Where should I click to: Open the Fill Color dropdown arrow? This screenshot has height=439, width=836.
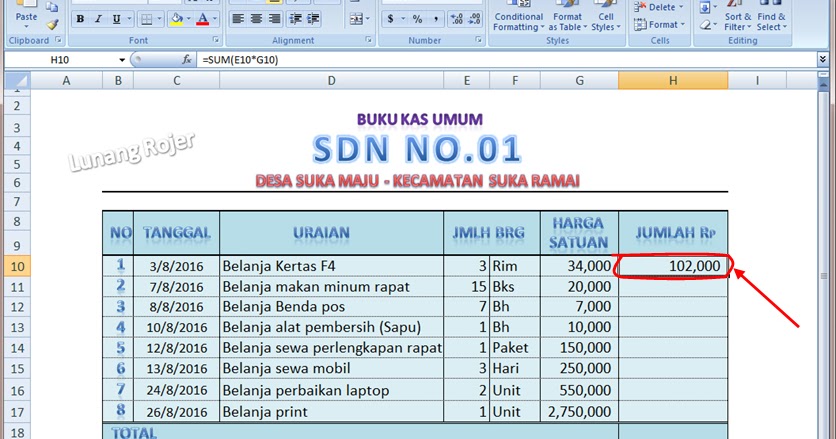tap(189, 19)
